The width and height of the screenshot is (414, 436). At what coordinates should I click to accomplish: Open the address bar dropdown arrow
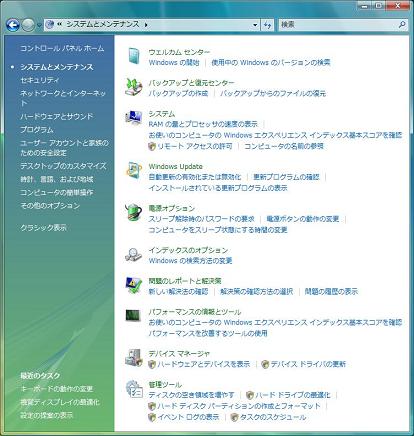255,25
